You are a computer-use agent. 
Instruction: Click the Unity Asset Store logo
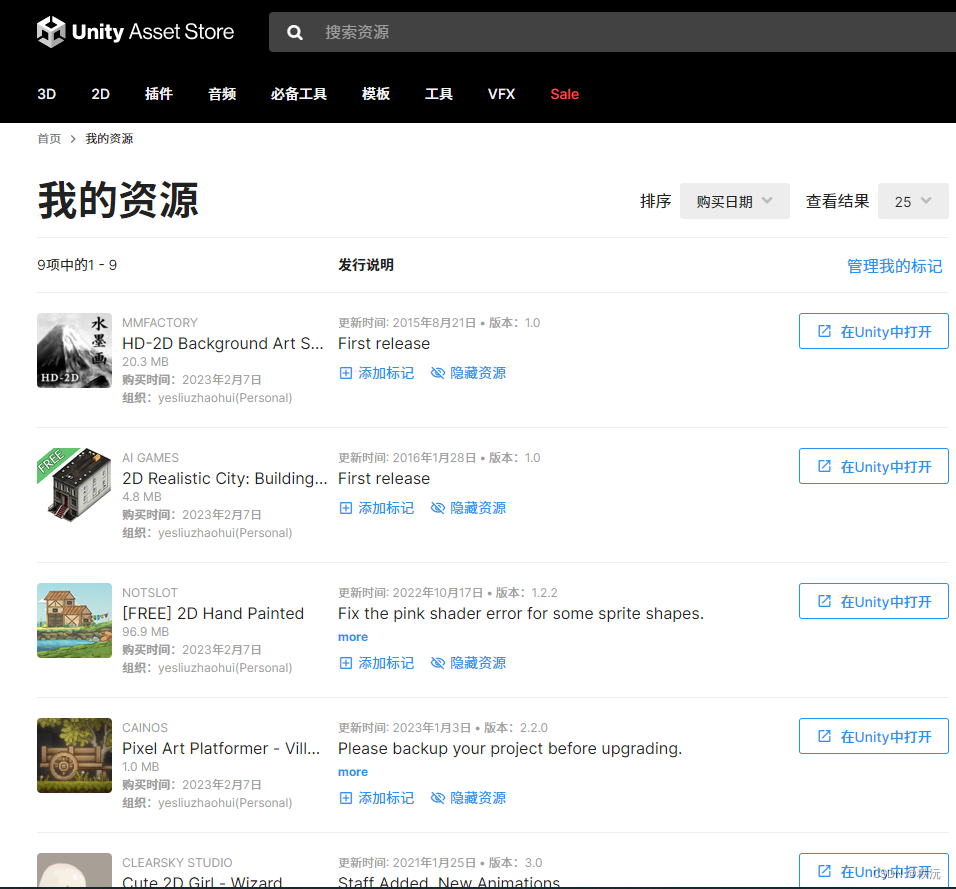tap(135, 32)
